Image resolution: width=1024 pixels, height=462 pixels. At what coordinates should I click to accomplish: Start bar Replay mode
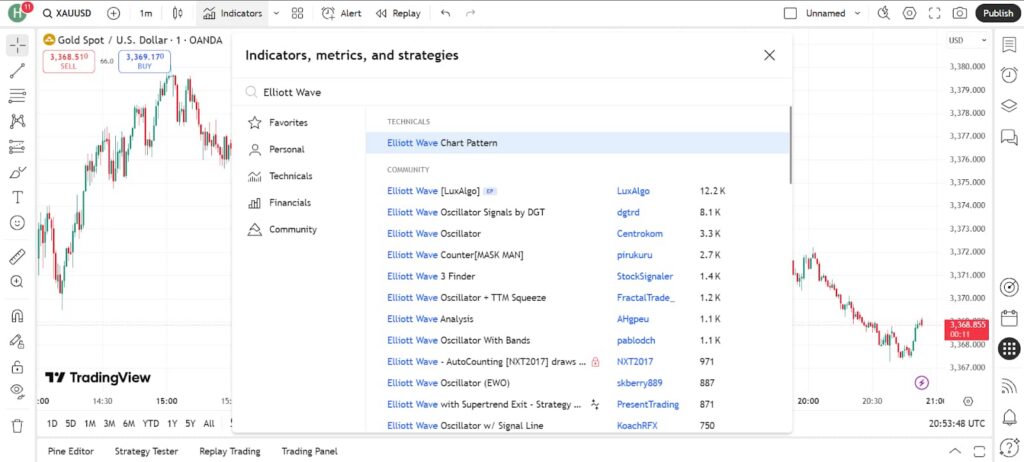tap(398, 13)
